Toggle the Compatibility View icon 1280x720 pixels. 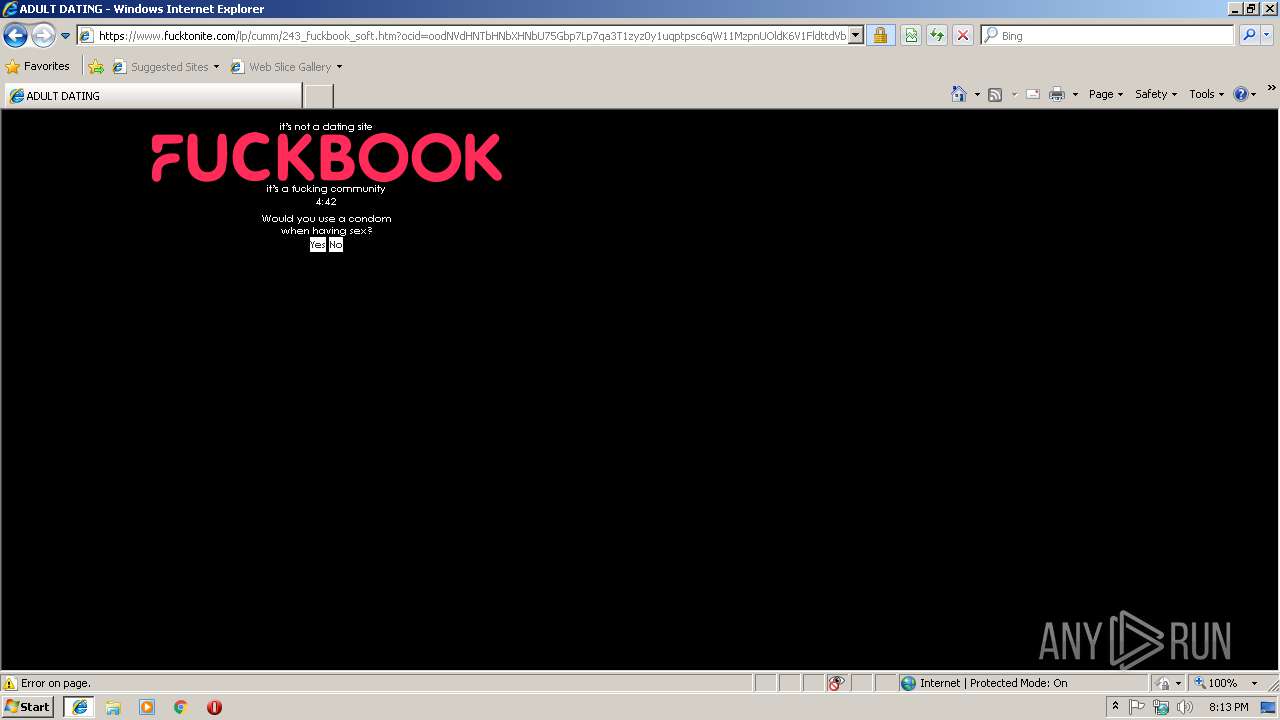tap(911, 36)
